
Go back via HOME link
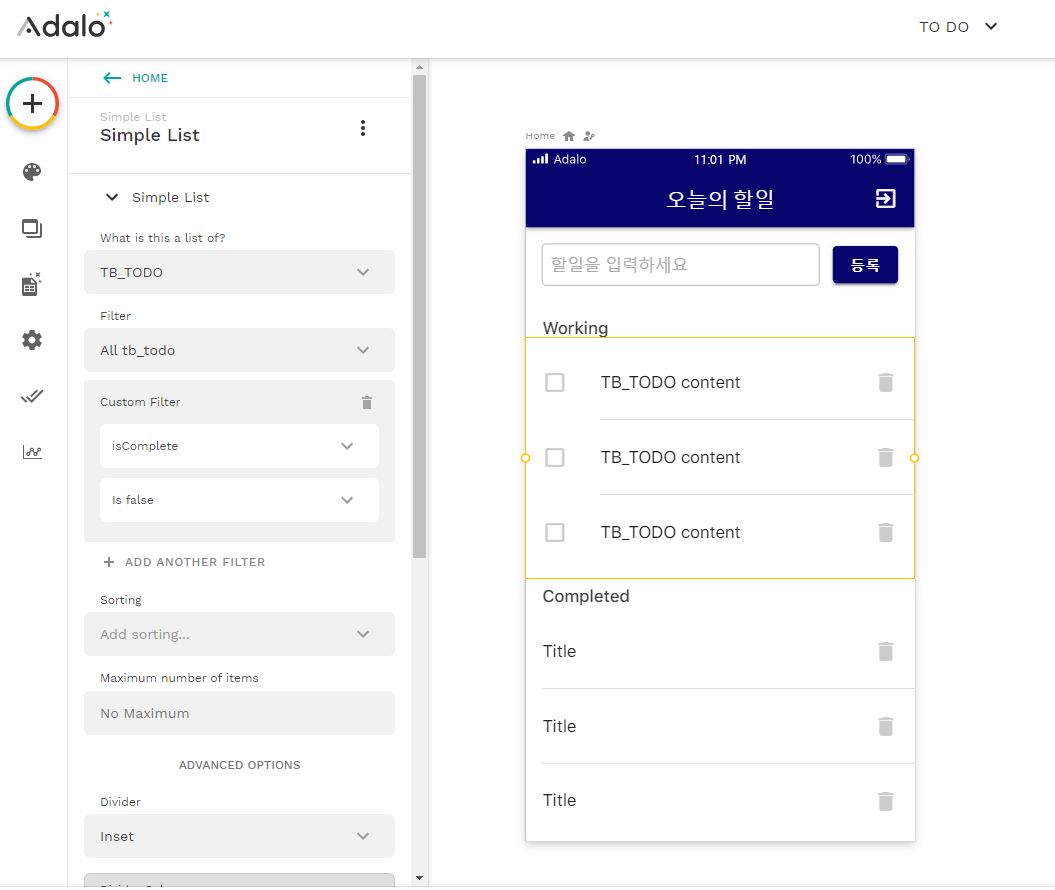pyautogui.click(x=149, y=78)
